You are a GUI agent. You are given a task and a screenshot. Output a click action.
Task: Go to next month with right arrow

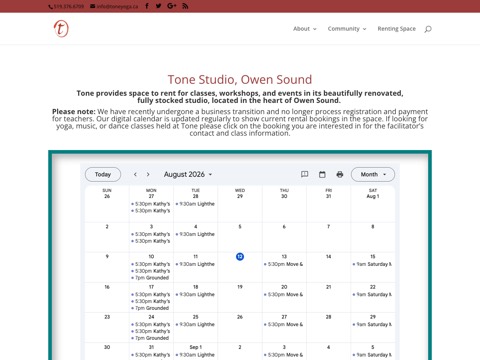(x=148, y=174)
